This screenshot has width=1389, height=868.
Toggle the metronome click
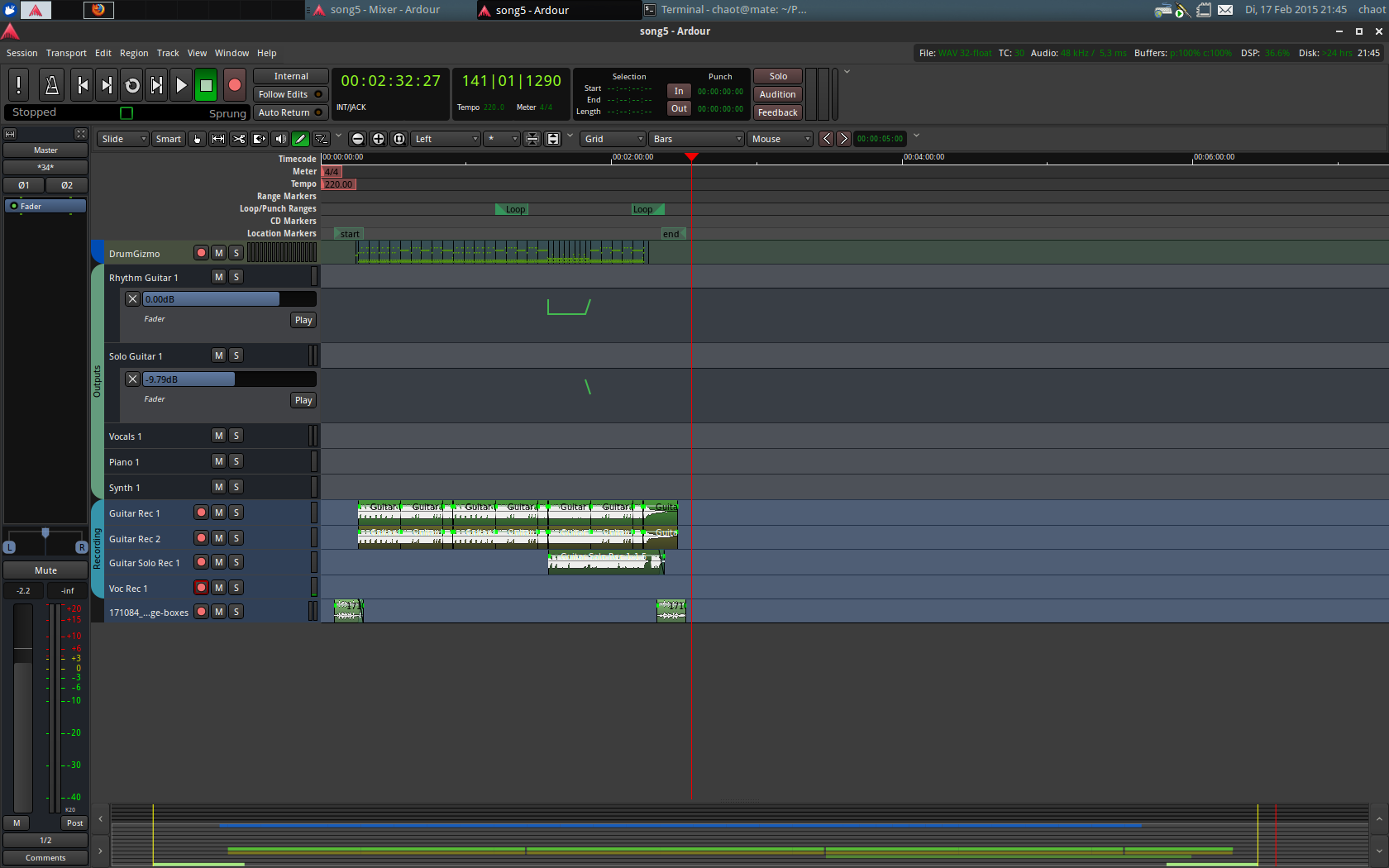click(x=51, y=85)
